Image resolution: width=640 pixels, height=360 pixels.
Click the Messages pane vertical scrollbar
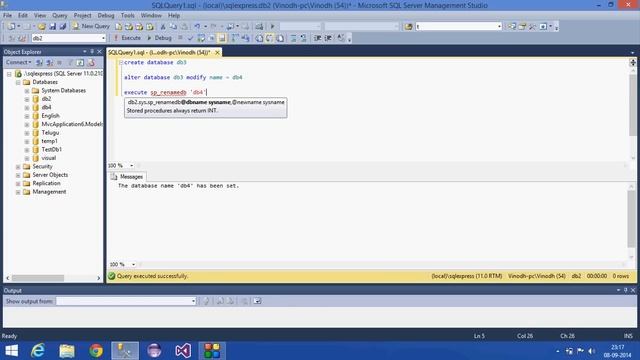coord(631,218)
